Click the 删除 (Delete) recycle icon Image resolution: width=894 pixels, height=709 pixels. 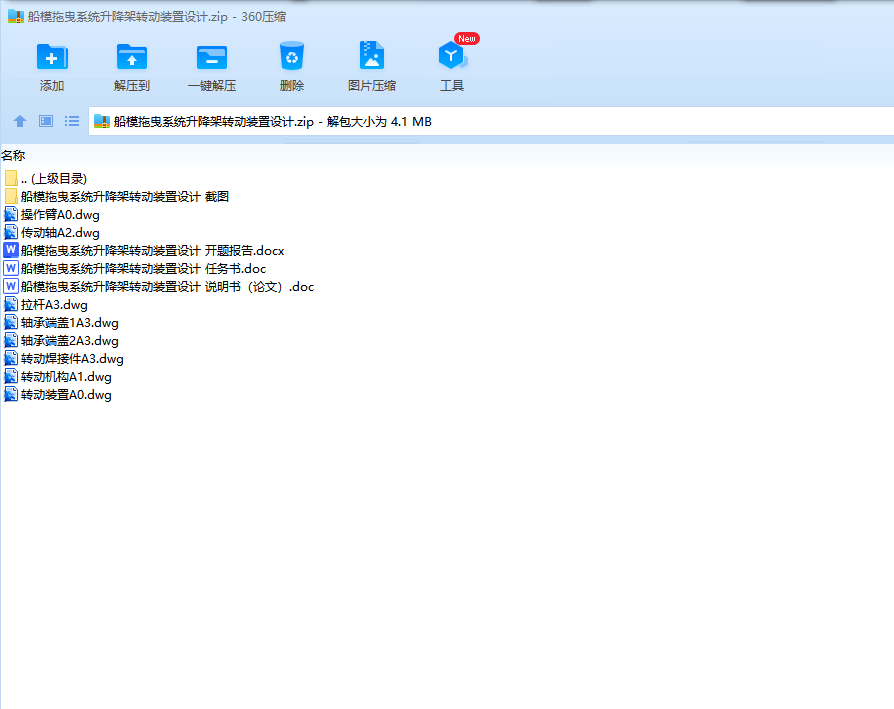click(292, 56)
